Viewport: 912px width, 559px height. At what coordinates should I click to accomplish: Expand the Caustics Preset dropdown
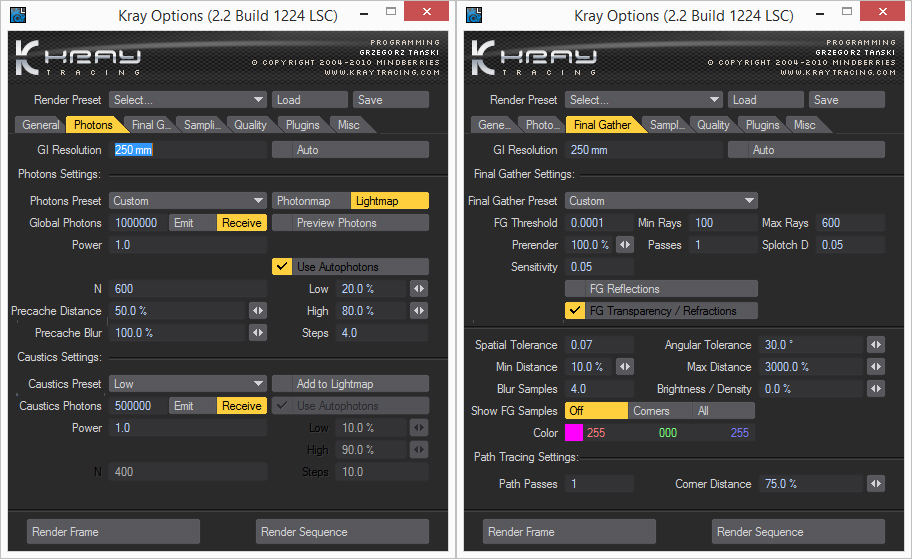click(187, 384)
